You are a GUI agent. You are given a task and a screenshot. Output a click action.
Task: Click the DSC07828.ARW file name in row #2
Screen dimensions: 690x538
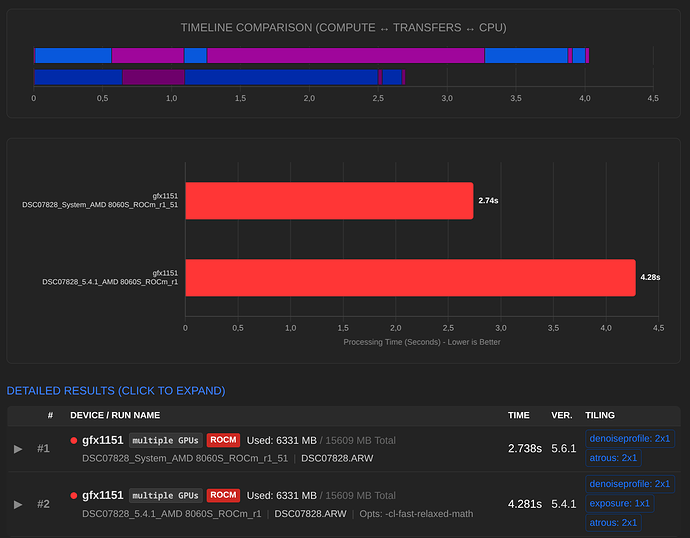(310, 514)
